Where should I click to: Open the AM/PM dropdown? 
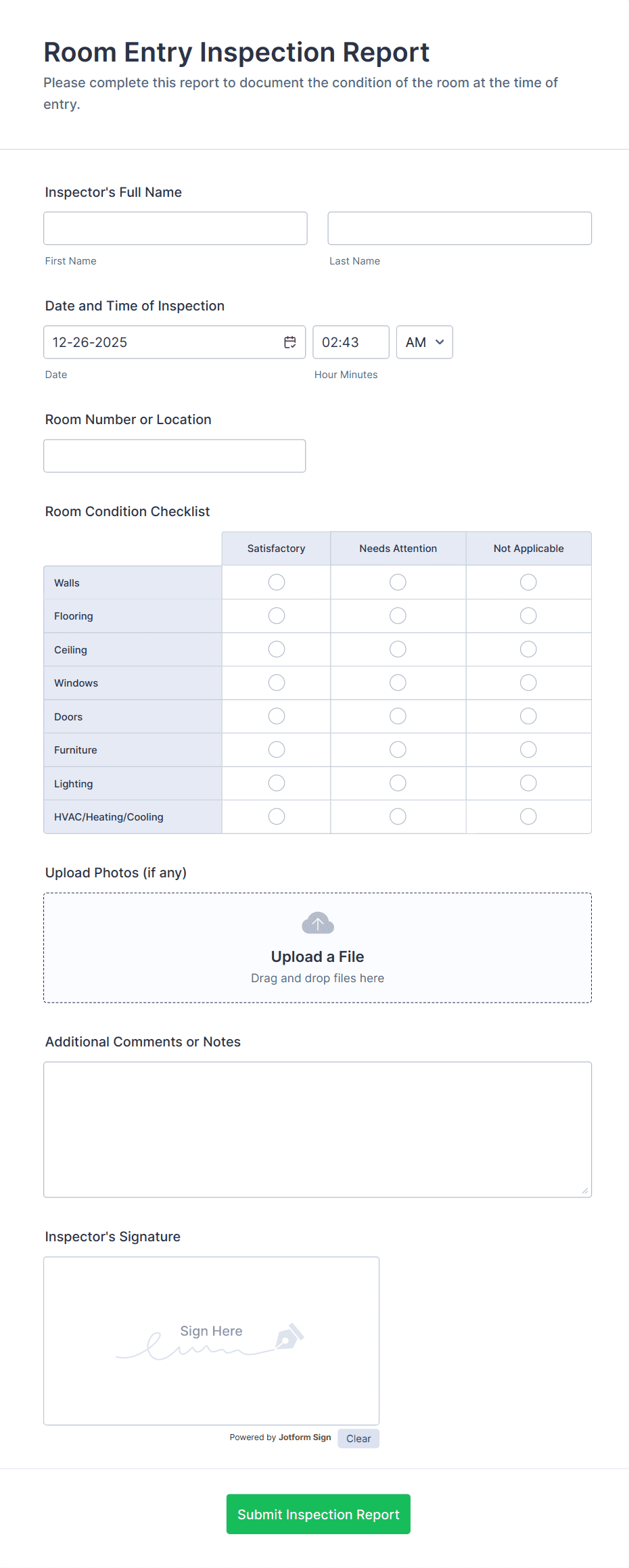[x=424, y=342]
